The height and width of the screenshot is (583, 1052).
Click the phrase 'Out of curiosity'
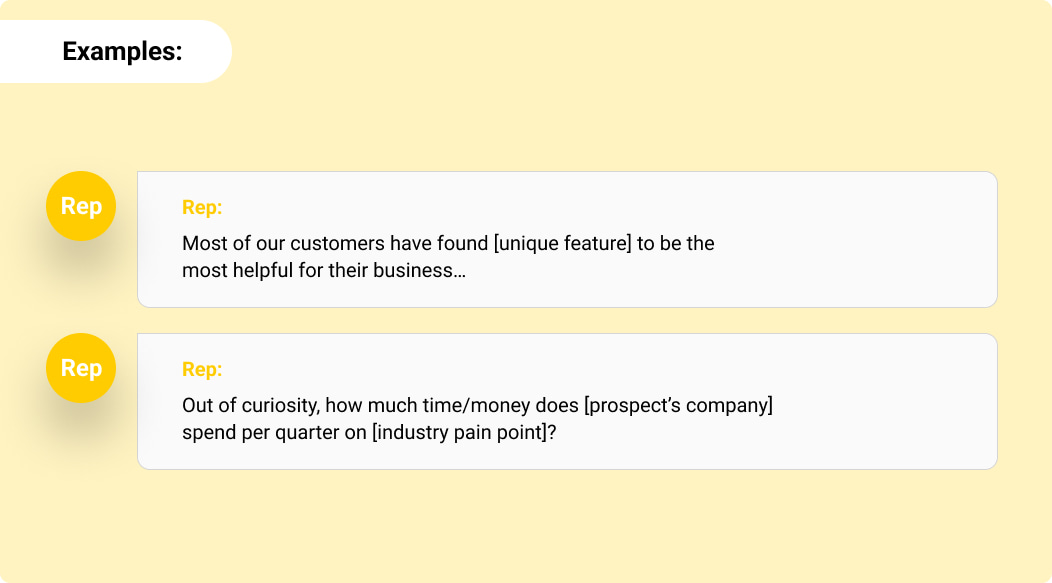(x=249, y=406)
